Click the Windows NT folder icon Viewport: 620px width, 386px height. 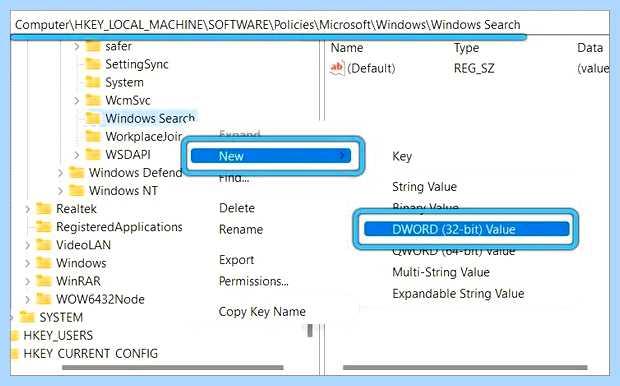click(x=77, y=191)
